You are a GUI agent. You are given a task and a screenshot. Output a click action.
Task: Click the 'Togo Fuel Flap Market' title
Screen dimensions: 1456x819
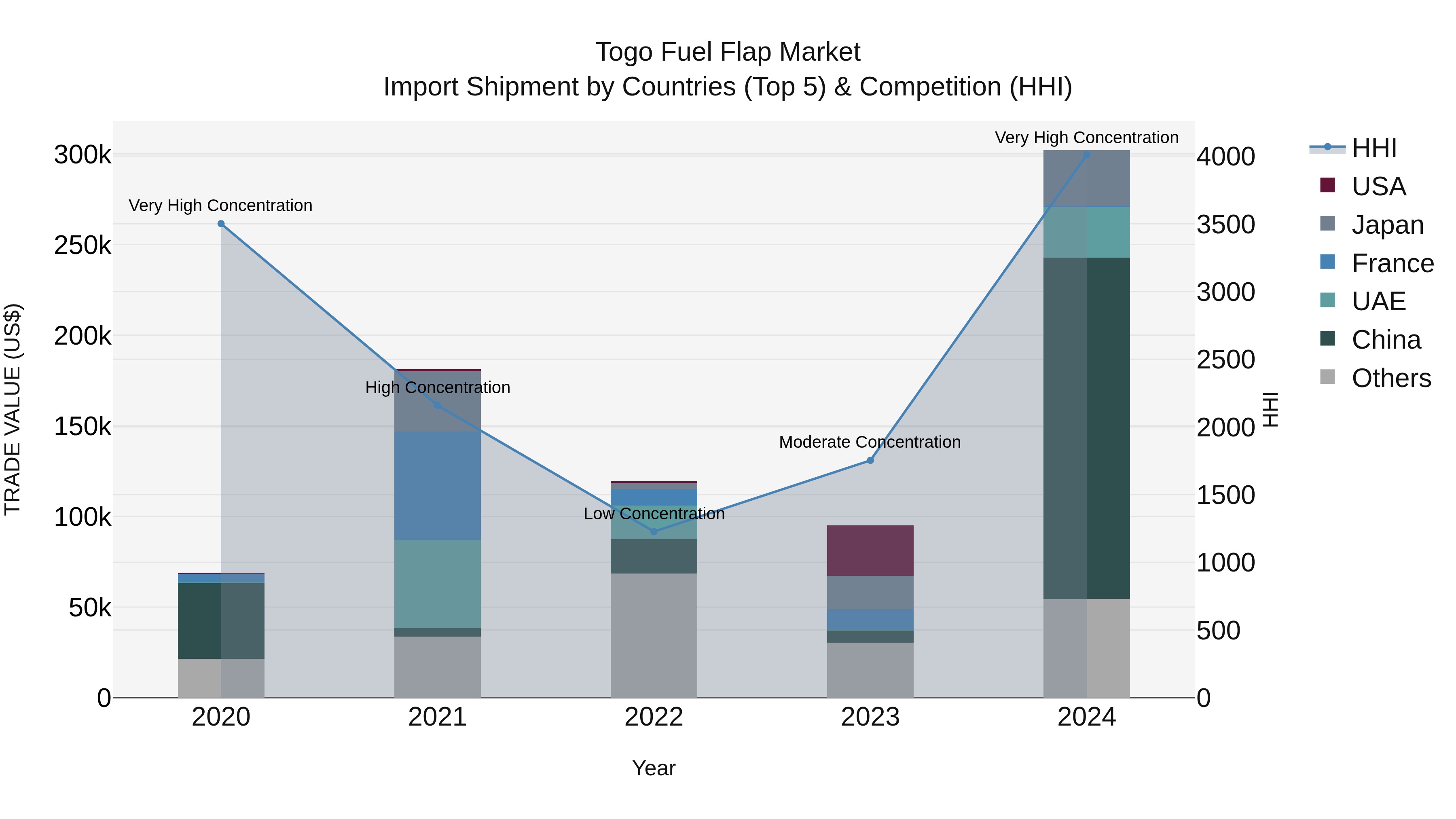click(728, 52)
